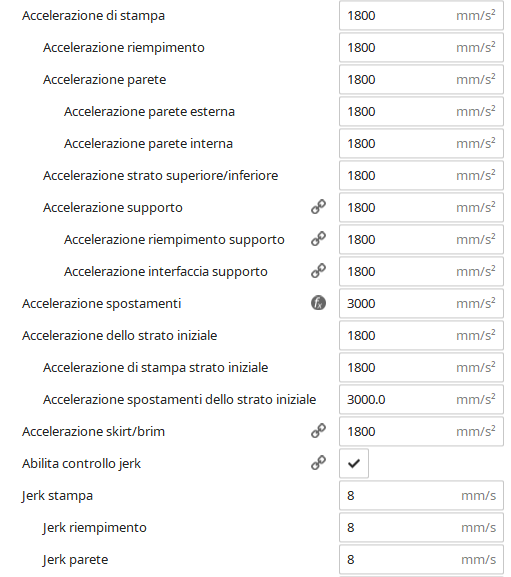Screen dimensions: 511x577
Task: Select the Accelerazione dello strato iniziale label
Action: 120,336
